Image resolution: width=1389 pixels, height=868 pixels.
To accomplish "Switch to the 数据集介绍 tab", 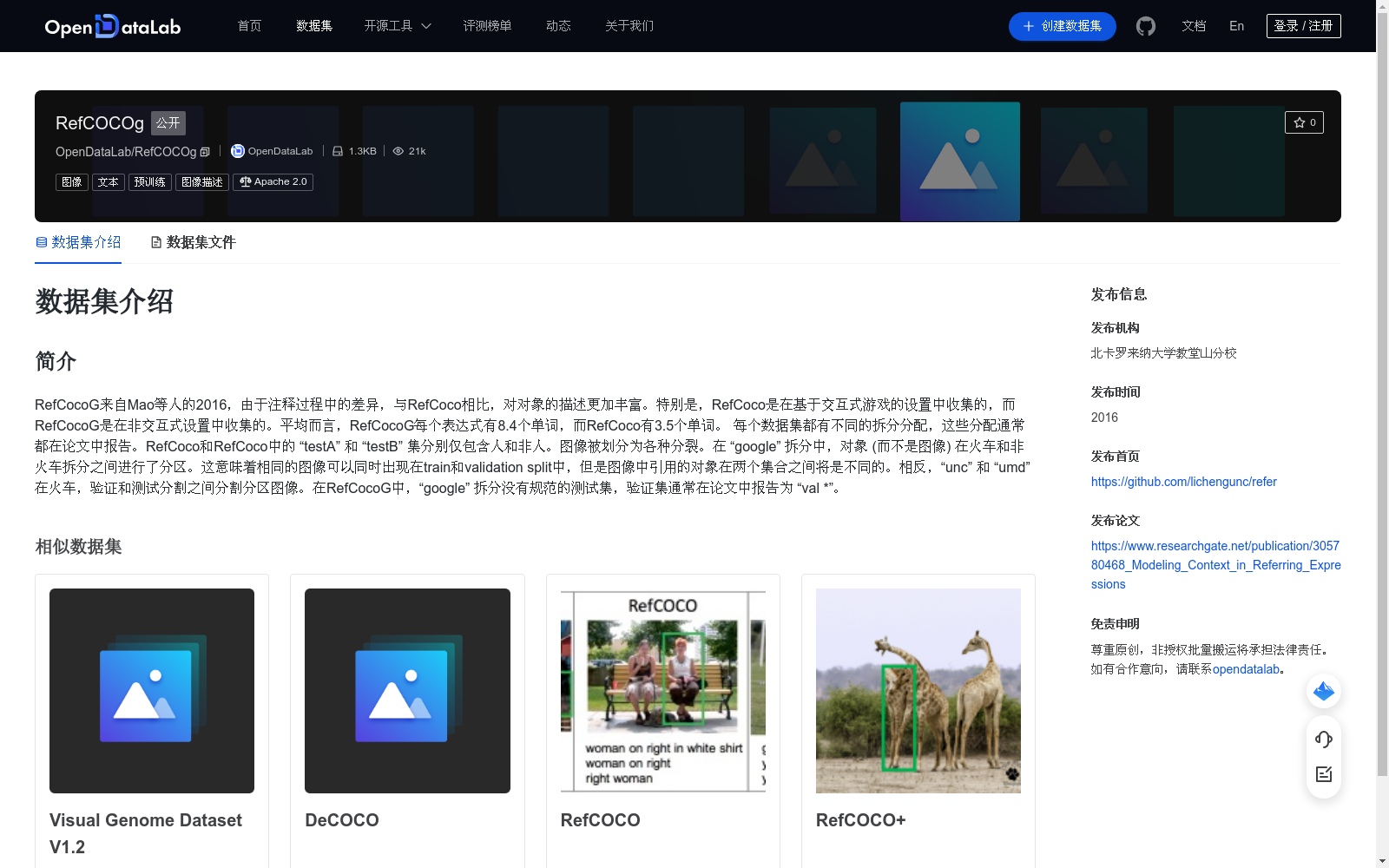I will [78, 242].
